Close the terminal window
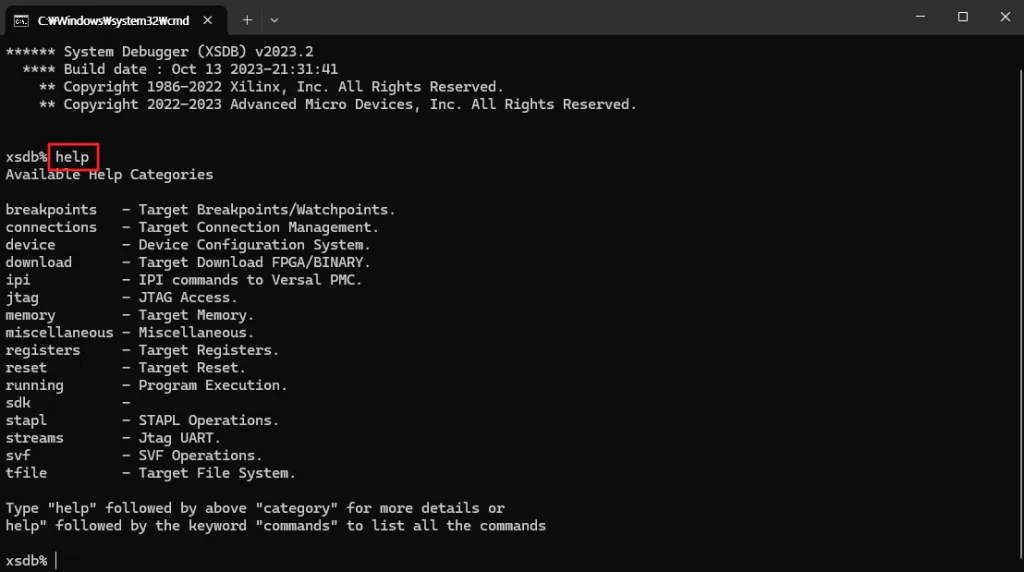Screen dimensions: 1024x572 pos(1003,17)
